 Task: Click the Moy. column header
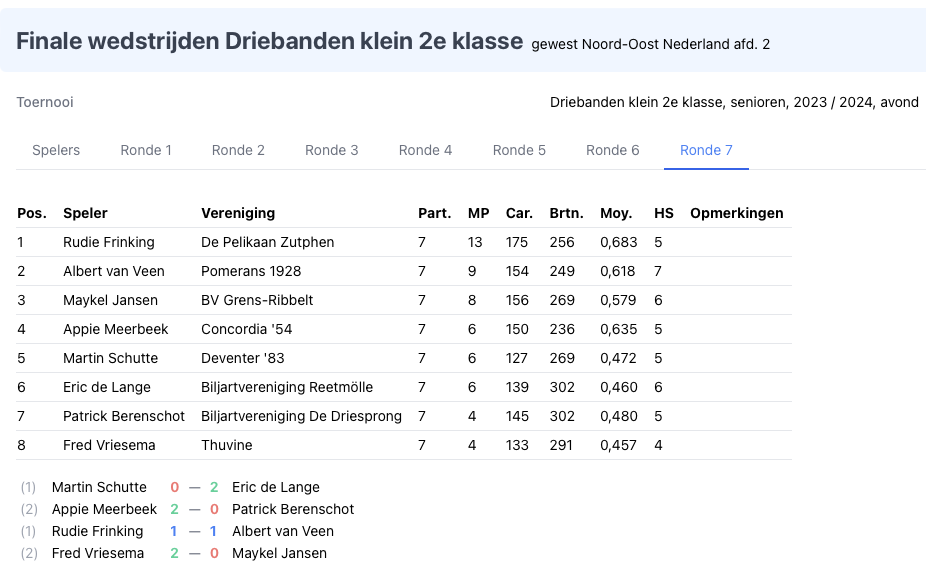coord(616,213)
